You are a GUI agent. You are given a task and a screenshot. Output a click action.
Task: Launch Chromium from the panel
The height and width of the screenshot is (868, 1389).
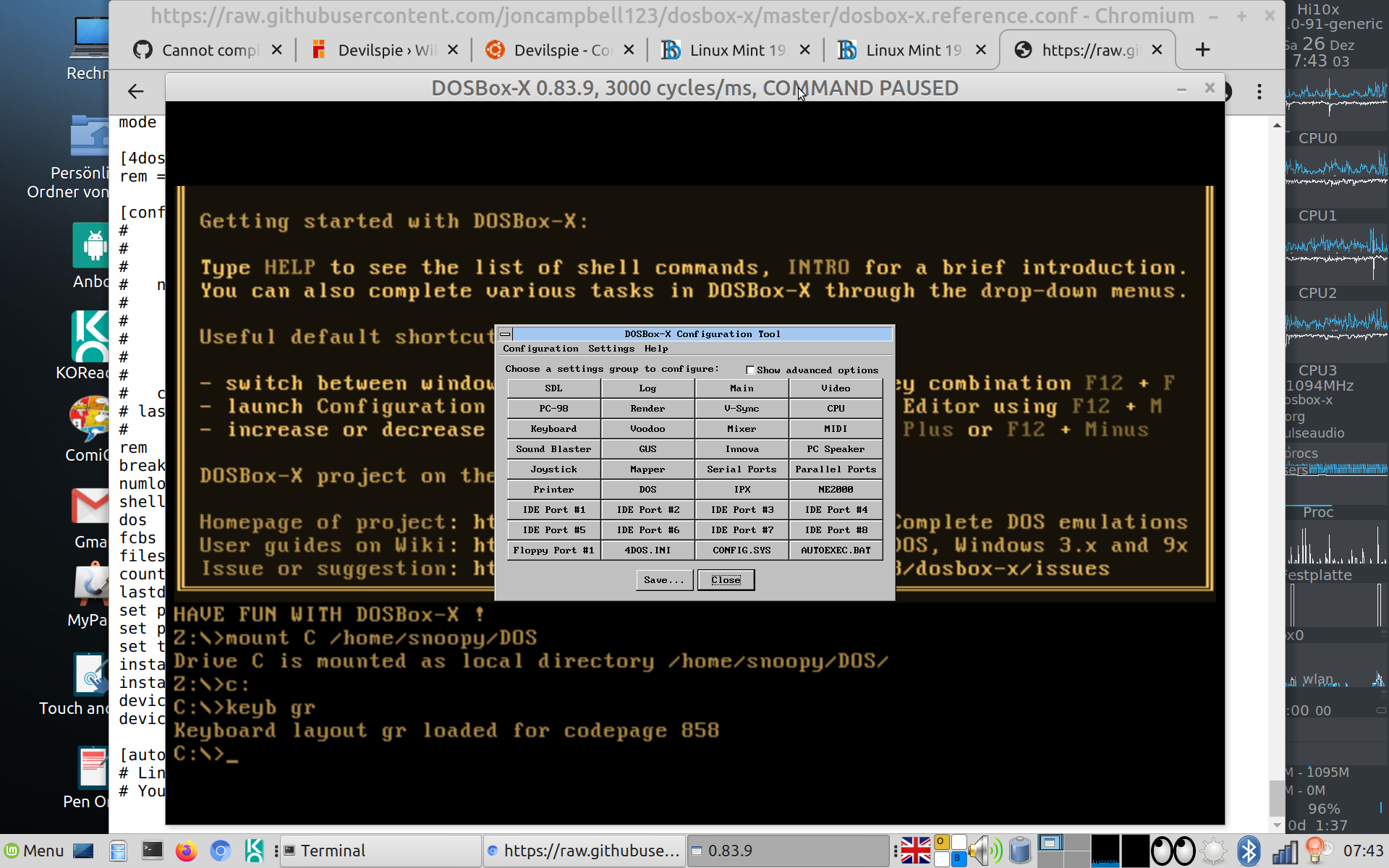tap(221, 851)
